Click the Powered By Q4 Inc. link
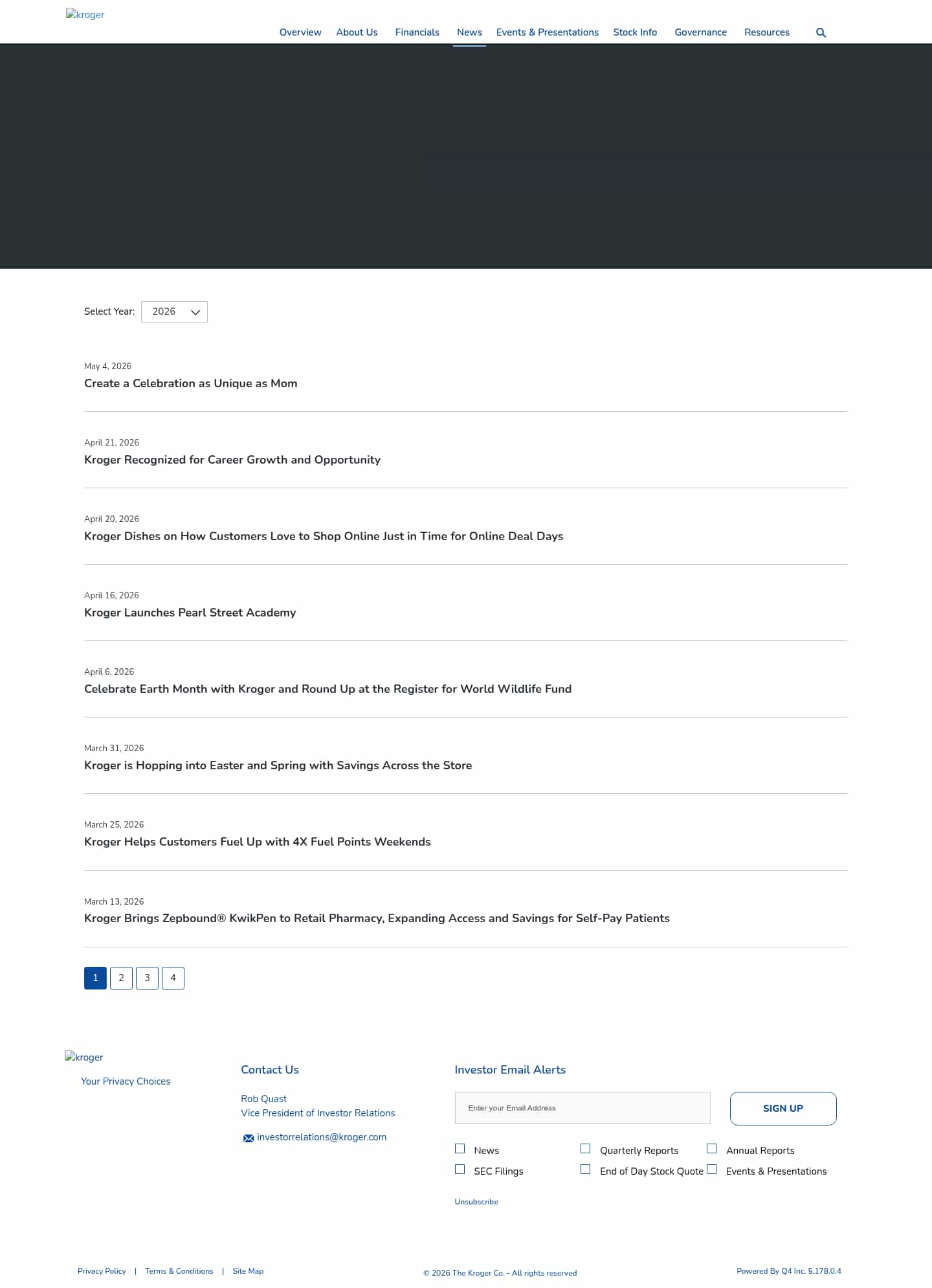This screenshot has height=1288, width=932. tap(789, 1271)
